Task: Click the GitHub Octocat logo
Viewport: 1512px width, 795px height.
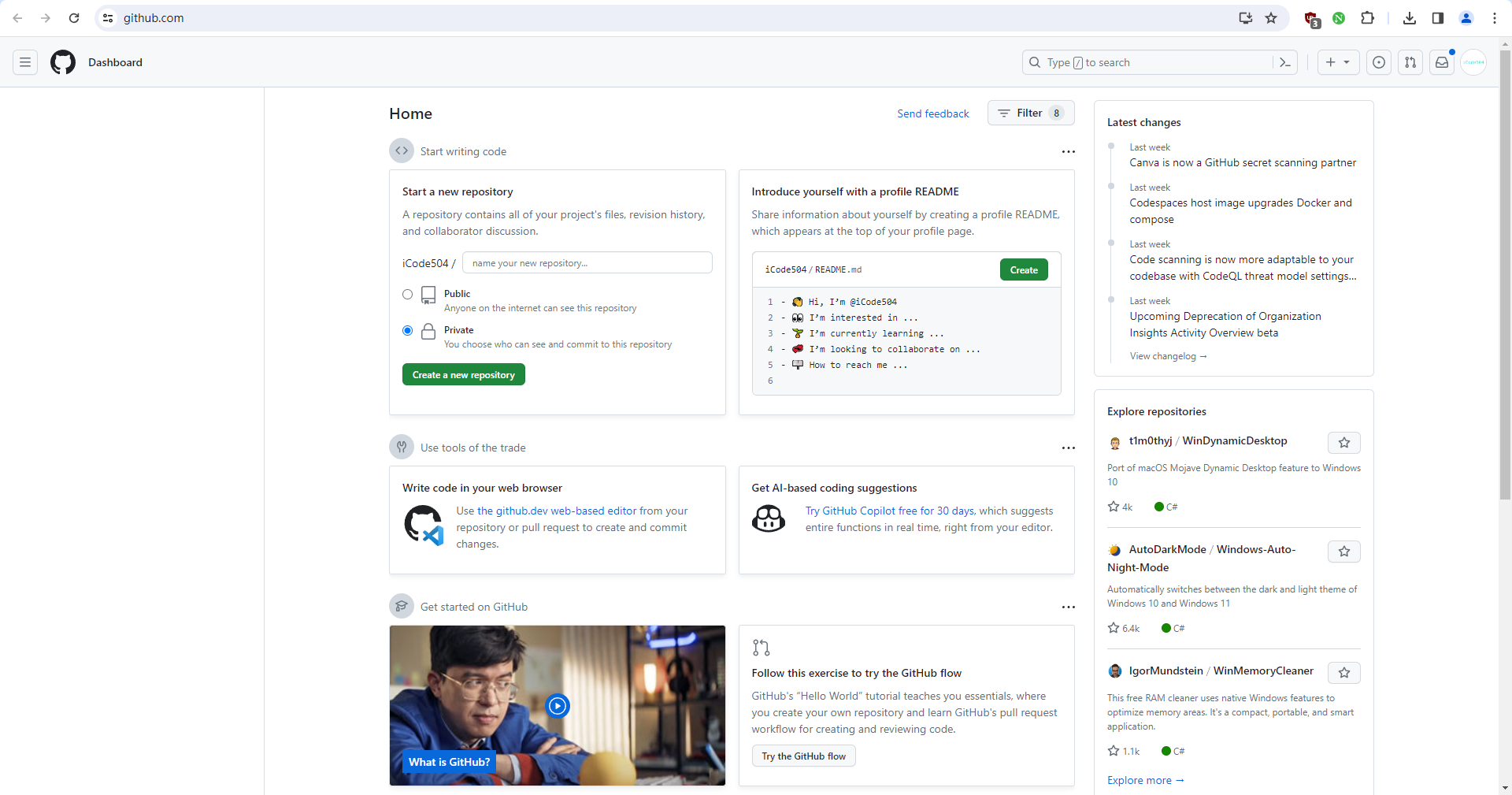Action: 63,62
